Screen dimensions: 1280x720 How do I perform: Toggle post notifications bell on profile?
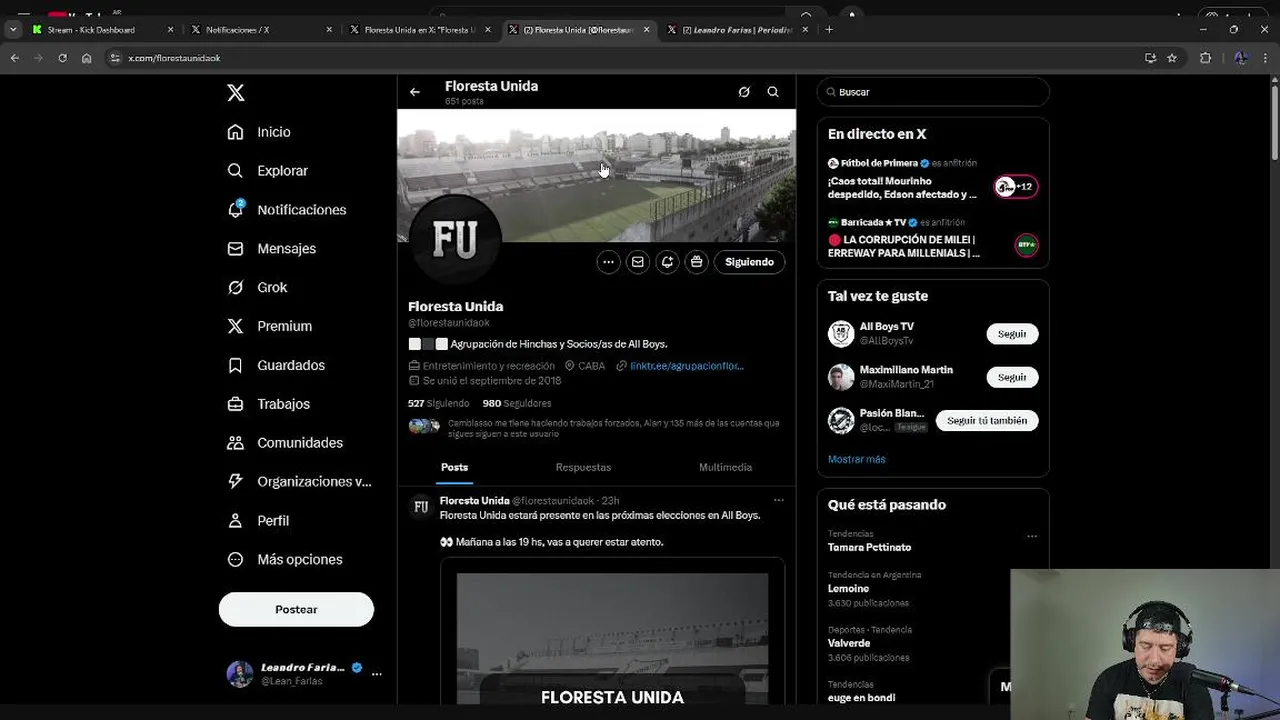pos(667,262)
